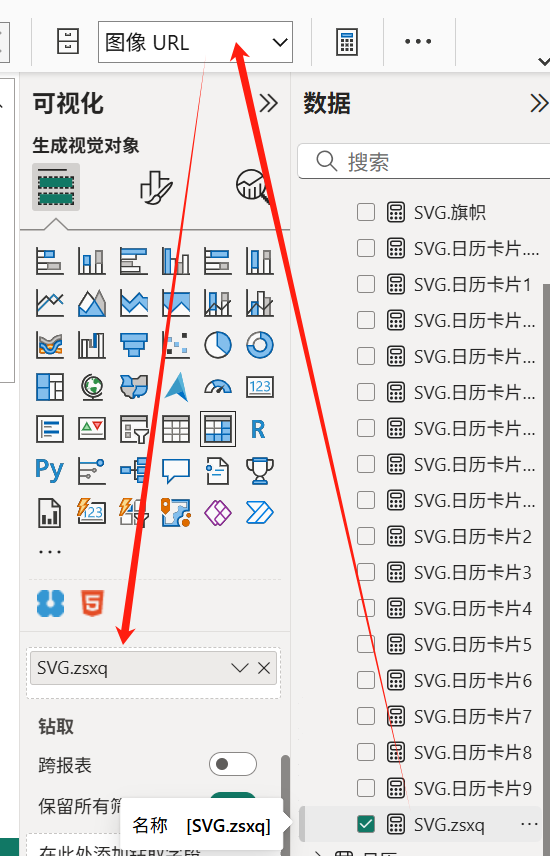Select the treemap visual
Viewport: 550px width, 856px height.
(50, 387)
